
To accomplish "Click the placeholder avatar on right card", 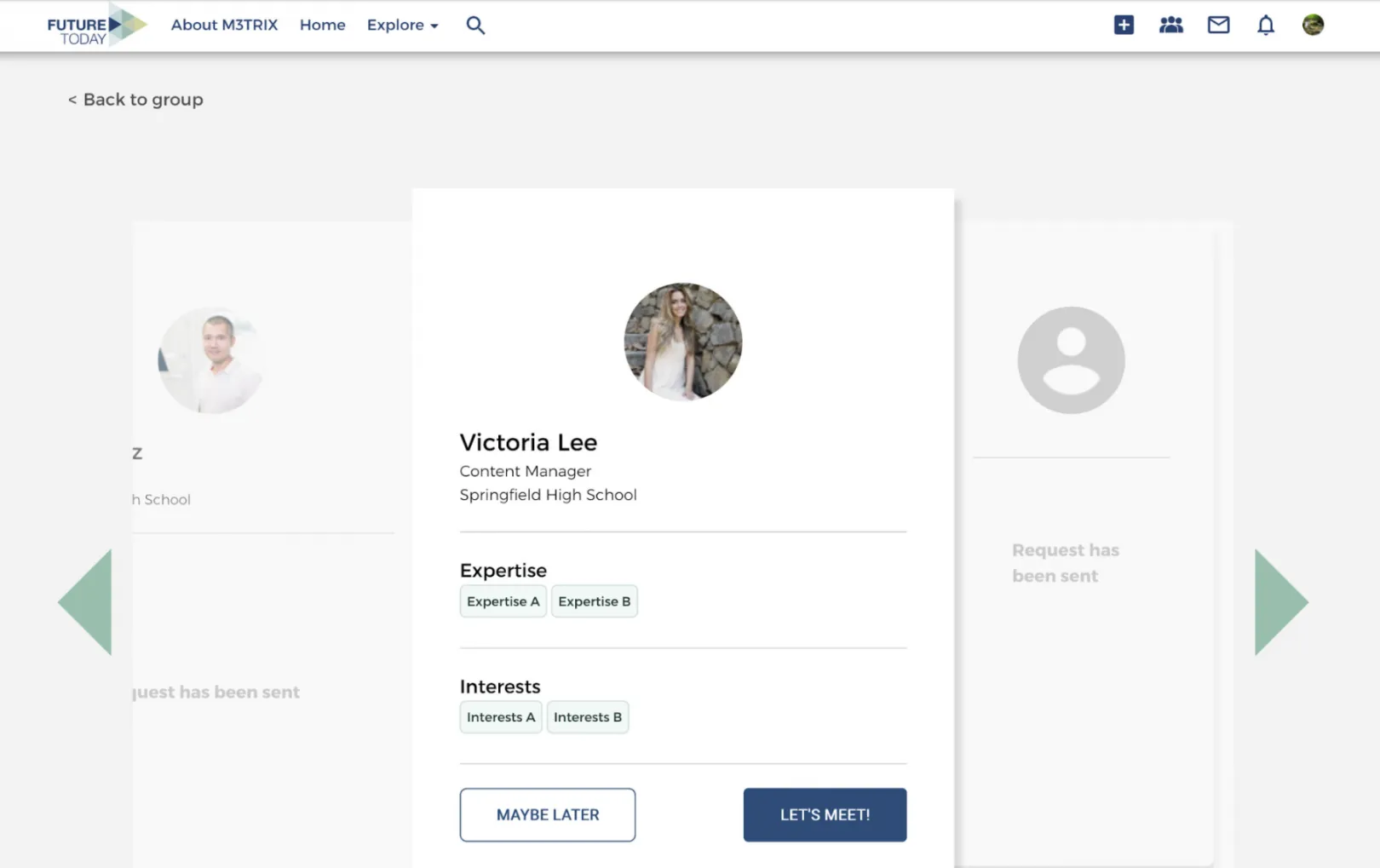I will click(1071, 360).
